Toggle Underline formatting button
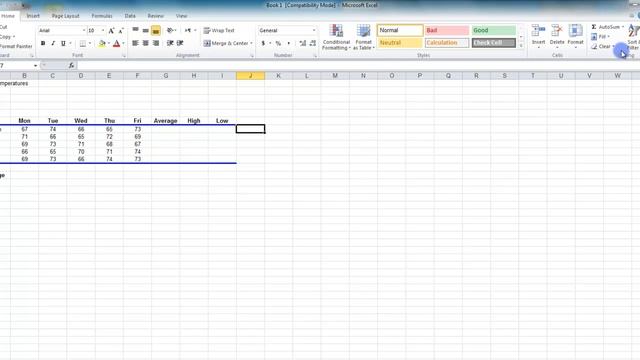This screenshot has height=360, width=640. click(x=63, y=43)
